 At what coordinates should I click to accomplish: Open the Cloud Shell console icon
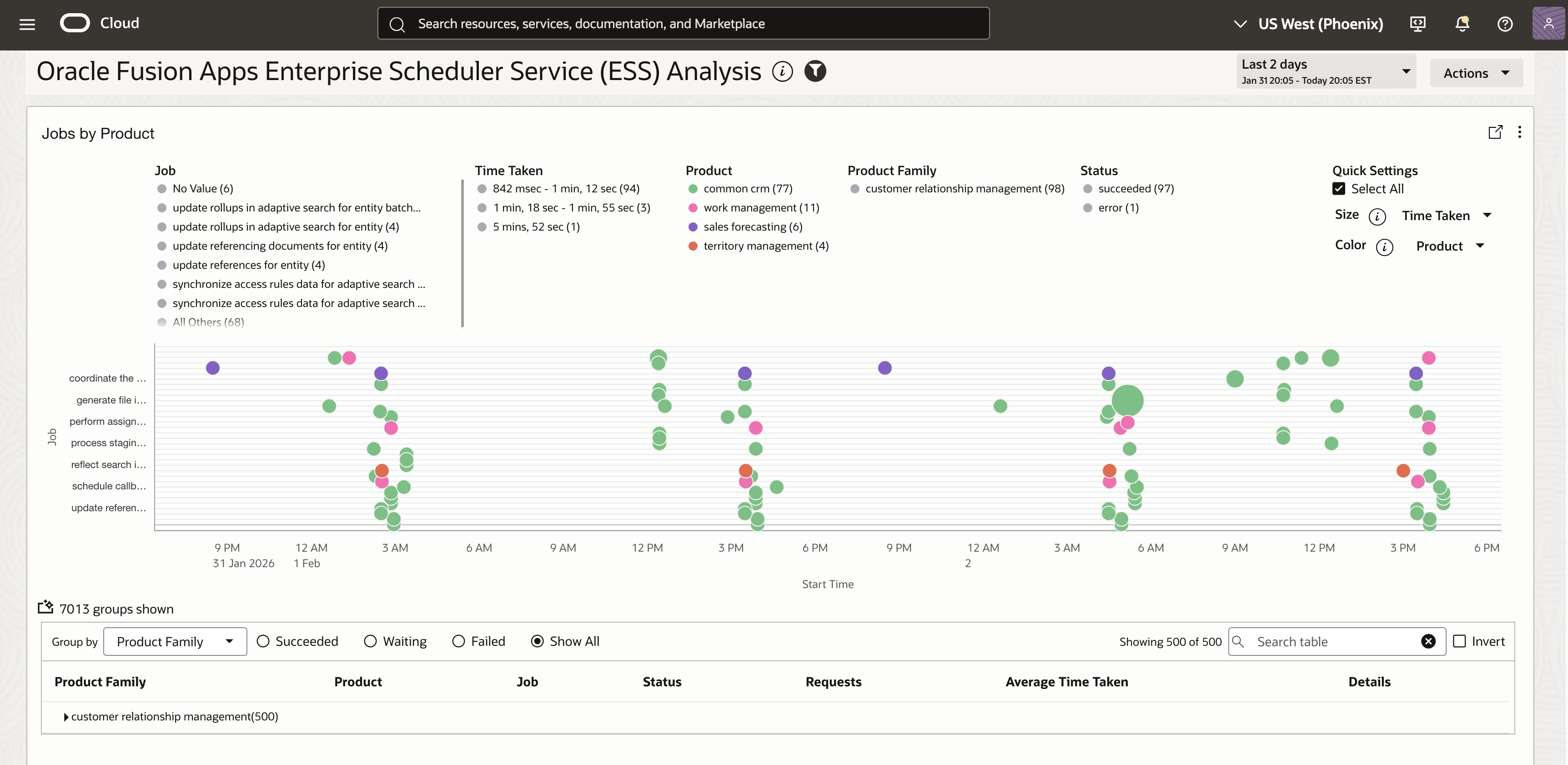point(1418,24)
